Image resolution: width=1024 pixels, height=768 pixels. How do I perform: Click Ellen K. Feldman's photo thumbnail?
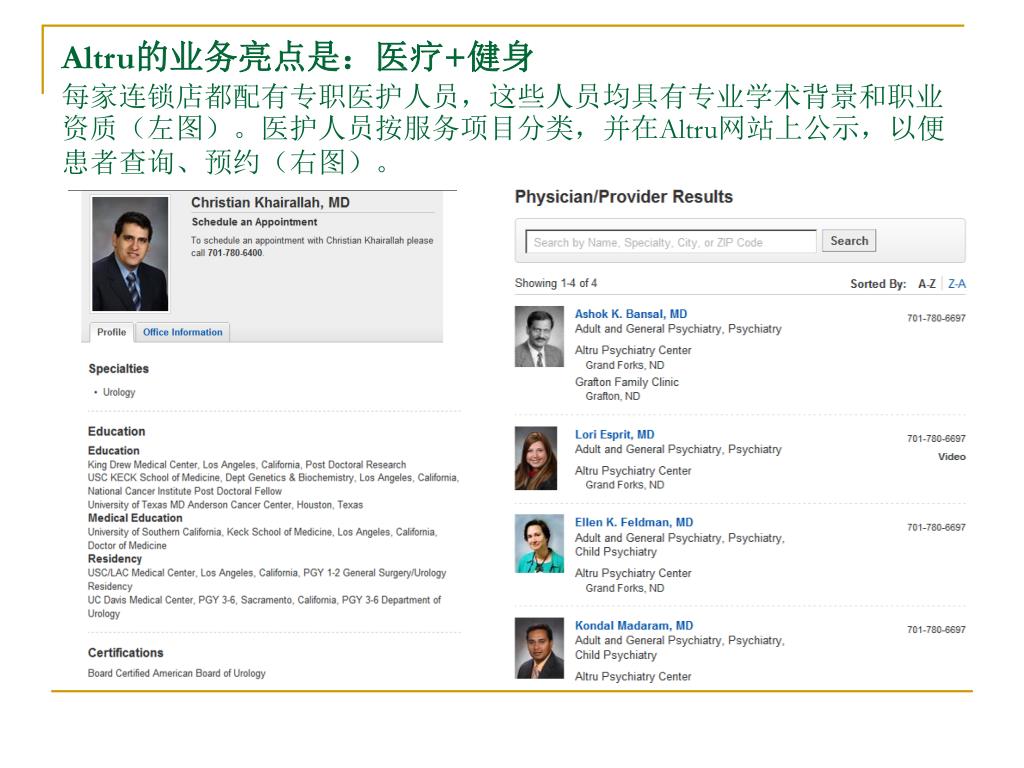click(539, 543)
